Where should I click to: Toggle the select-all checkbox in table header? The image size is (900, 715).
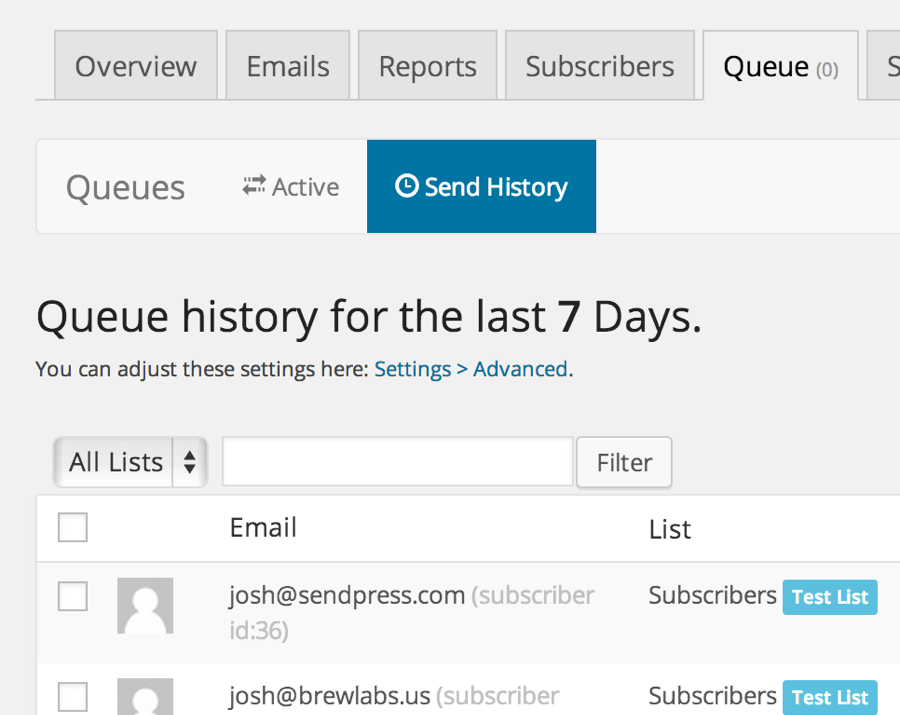click(x=73, y=527)
